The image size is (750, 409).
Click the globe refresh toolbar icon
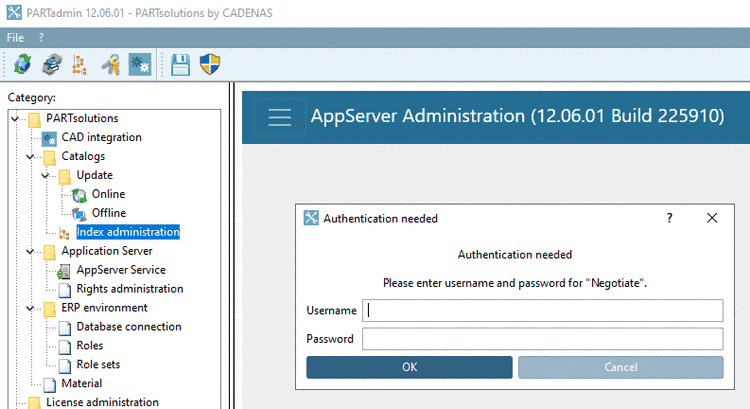point(22,64)
